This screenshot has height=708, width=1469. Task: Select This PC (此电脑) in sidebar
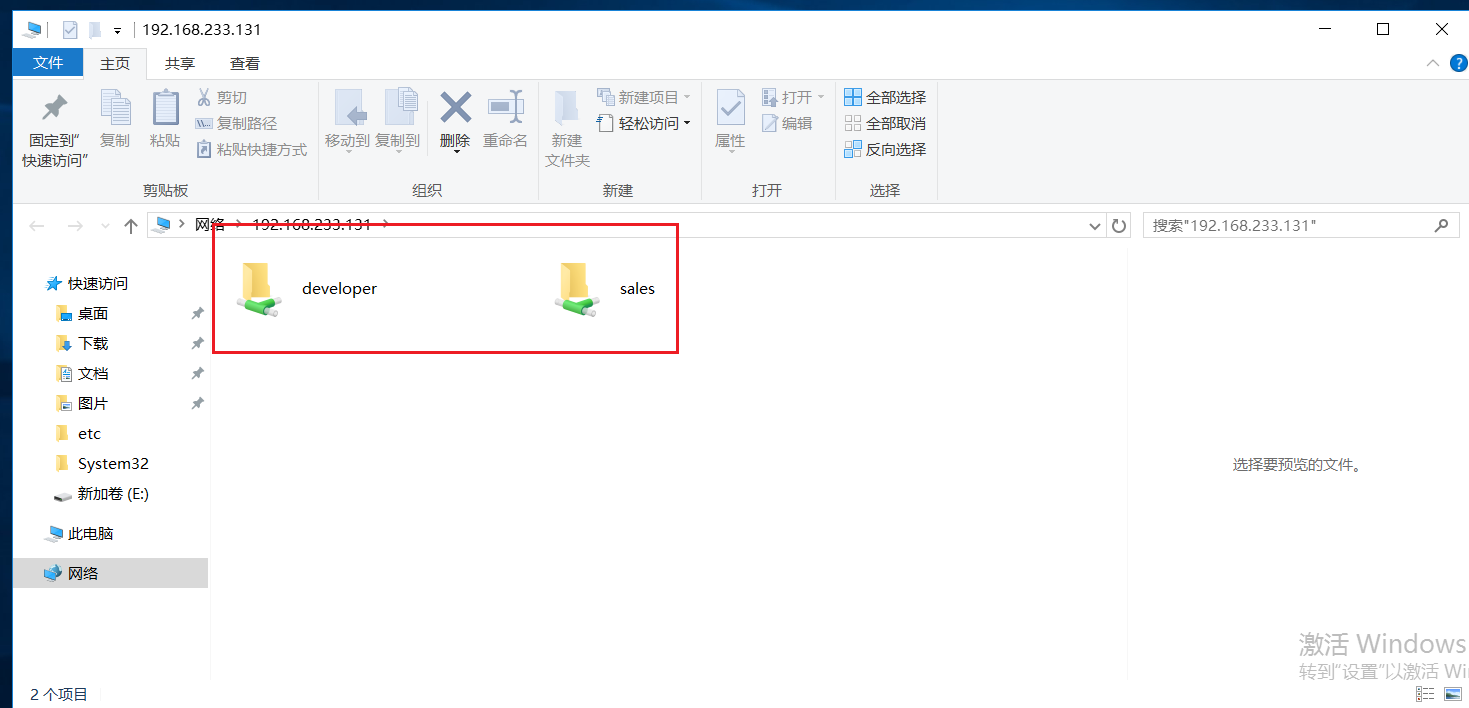[x=80, y=534]
